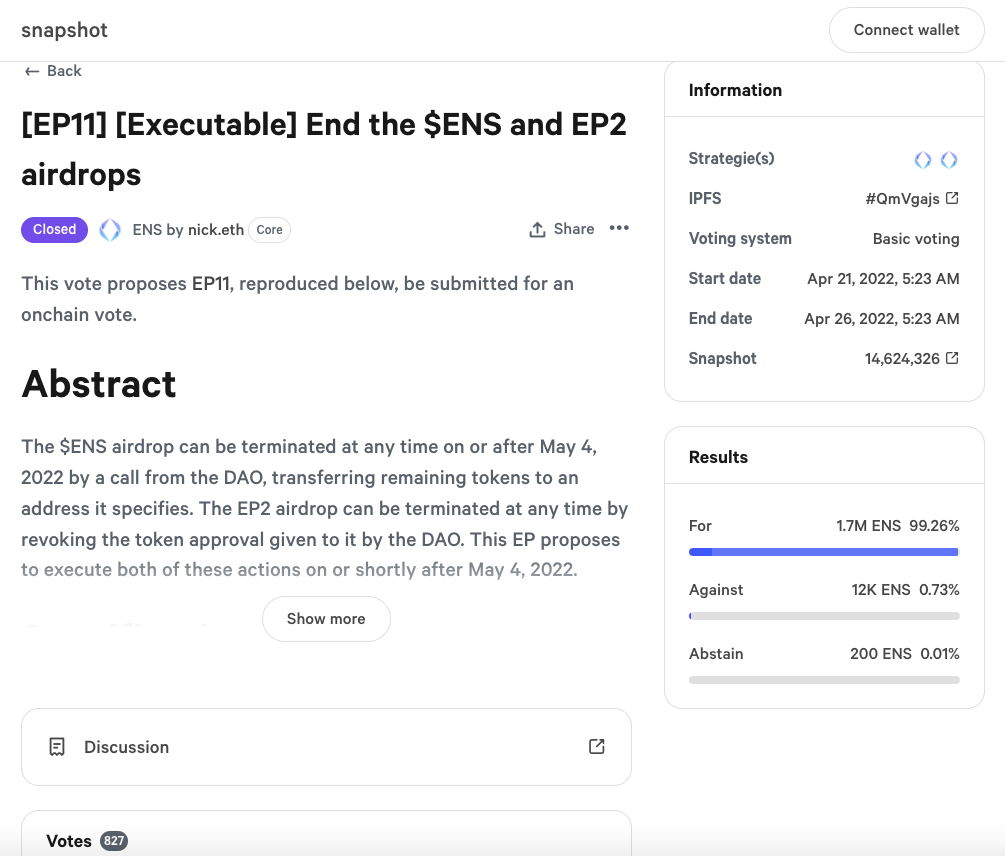The height and width of the screenshot is (856, 1005).
Task: Open the nick.eth author profile
Action: coord(215,229)
